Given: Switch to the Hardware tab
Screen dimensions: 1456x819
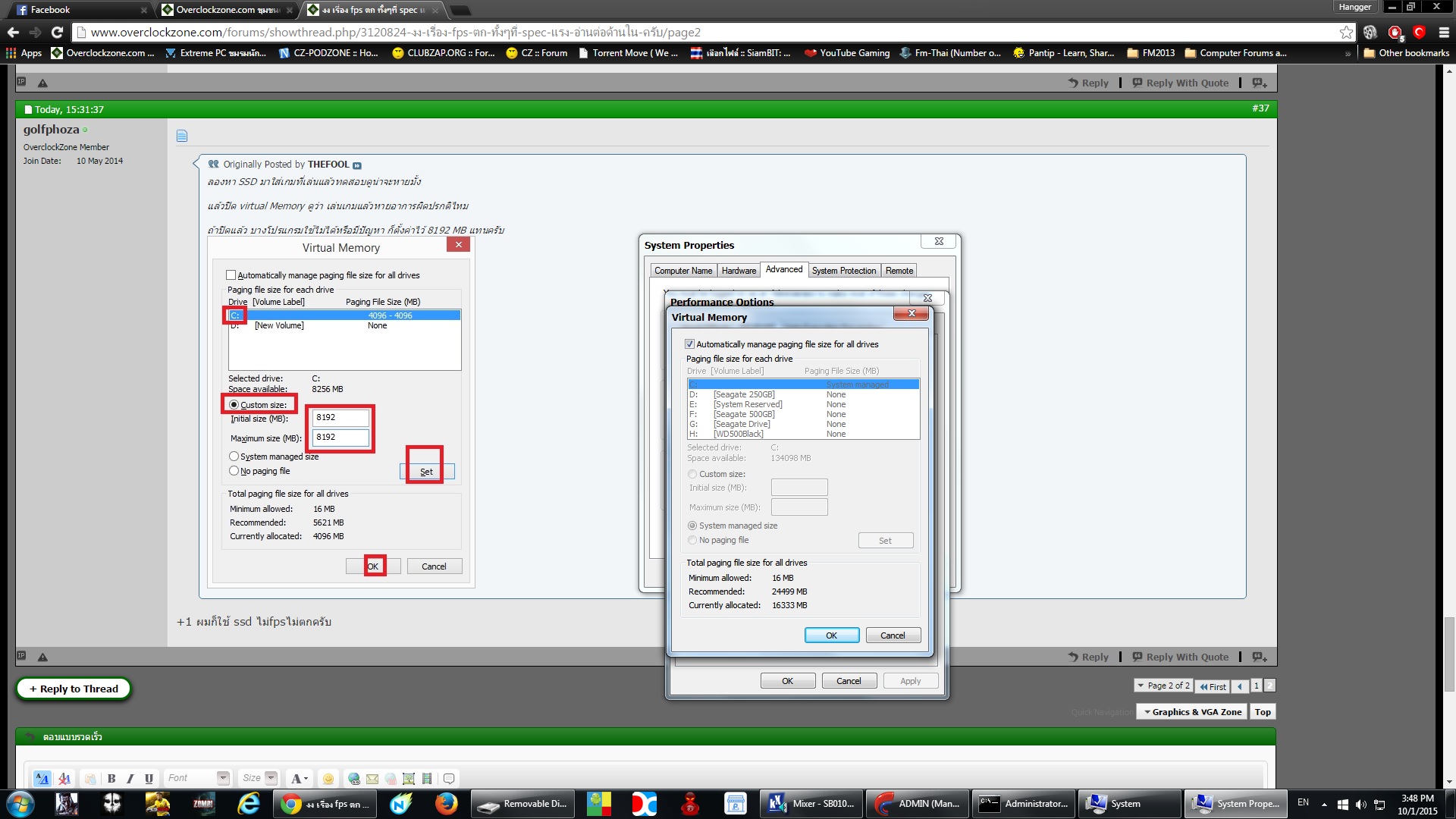Looking at the screenshot, I should [x=739, y=271].
